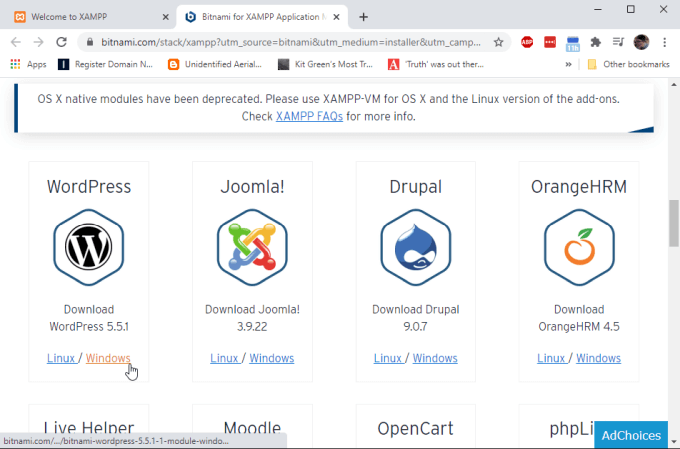View site info via the padlock icon
Viewport: 680px width, 449px height.
[x=90, y=42]
